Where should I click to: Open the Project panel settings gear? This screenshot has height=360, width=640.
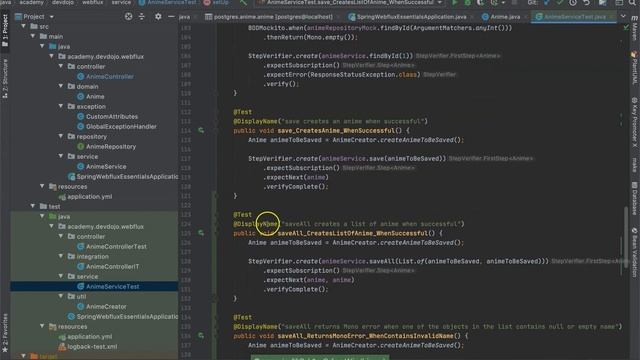[x=158, y=16]
